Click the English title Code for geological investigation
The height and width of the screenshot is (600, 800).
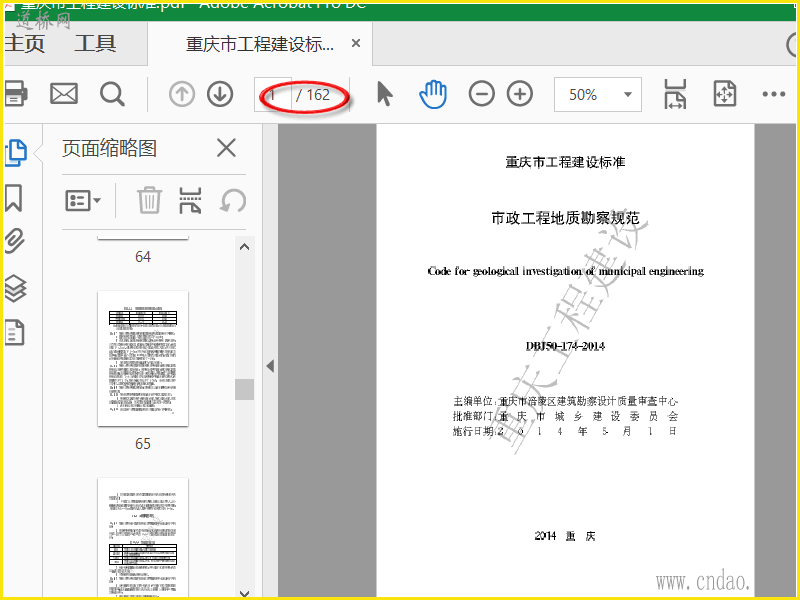565,271
